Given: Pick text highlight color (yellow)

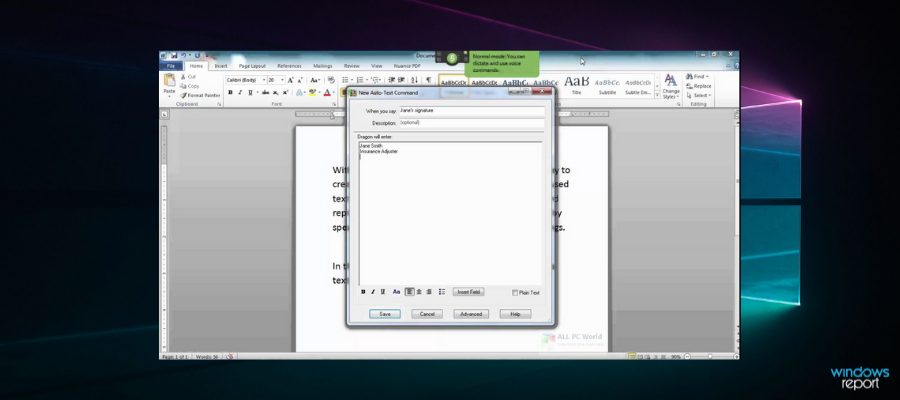Looking at the screenshot, I should click(x=312, y=92).
